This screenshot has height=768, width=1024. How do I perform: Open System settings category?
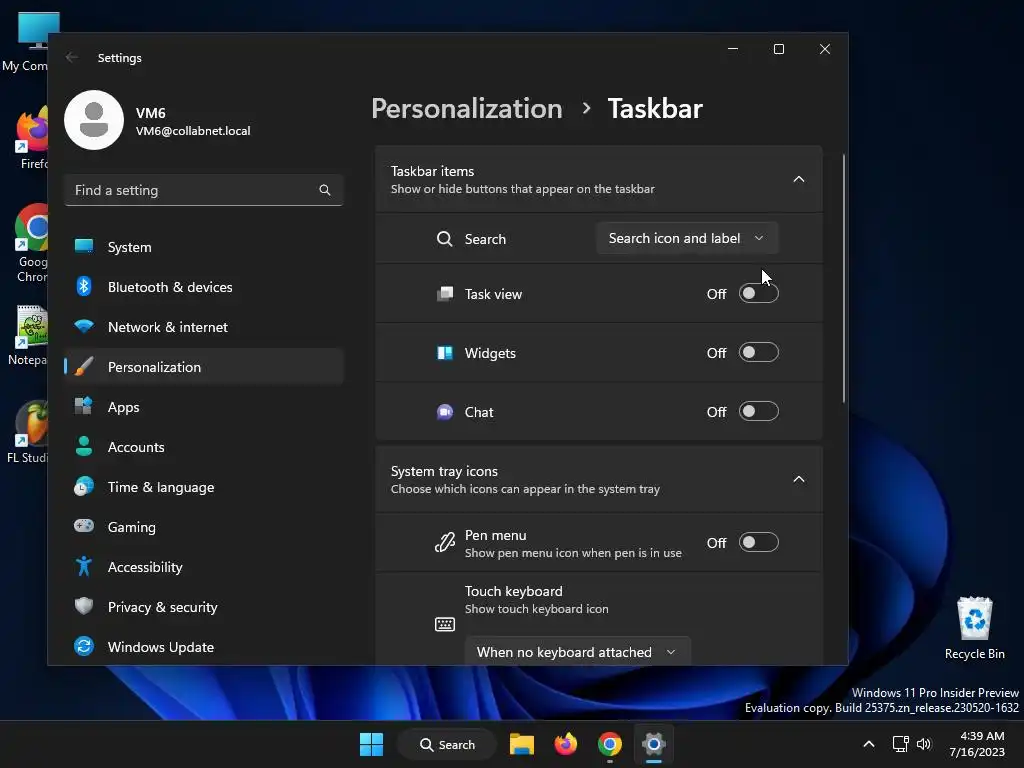point(204,247)
